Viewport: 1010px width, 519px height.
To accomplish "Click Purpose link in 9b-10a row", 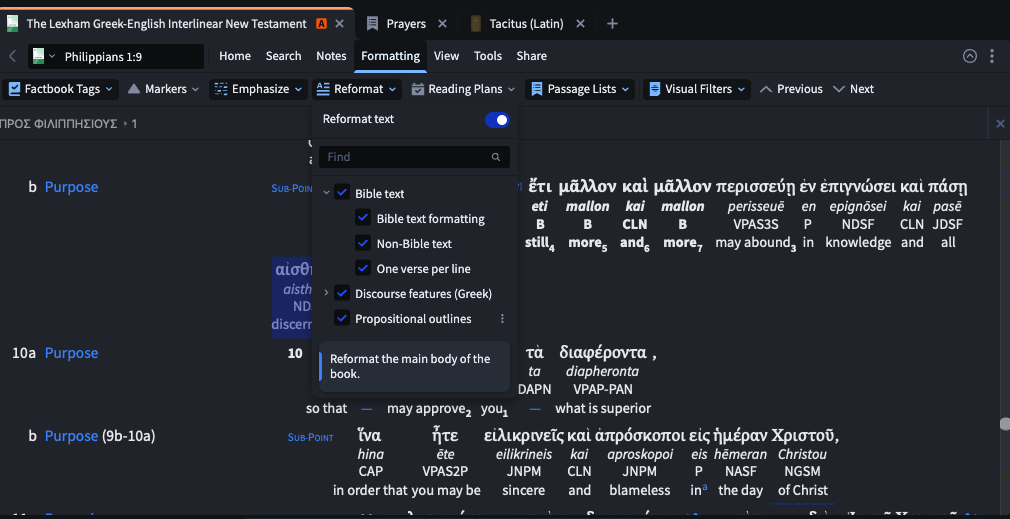I will tap(71, 436).
